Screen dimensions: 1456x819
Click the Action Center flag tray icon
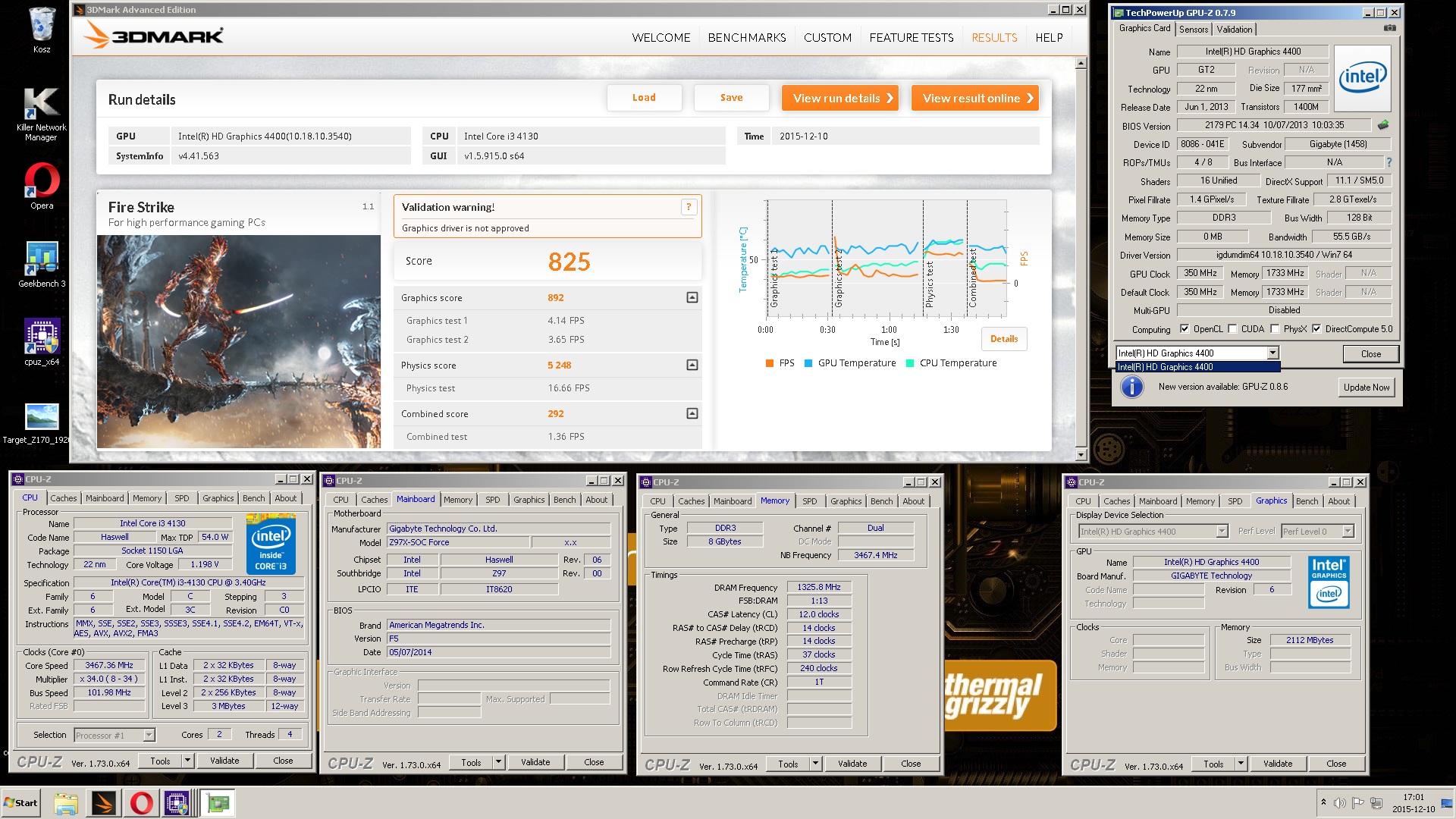tap(1357, 803)
